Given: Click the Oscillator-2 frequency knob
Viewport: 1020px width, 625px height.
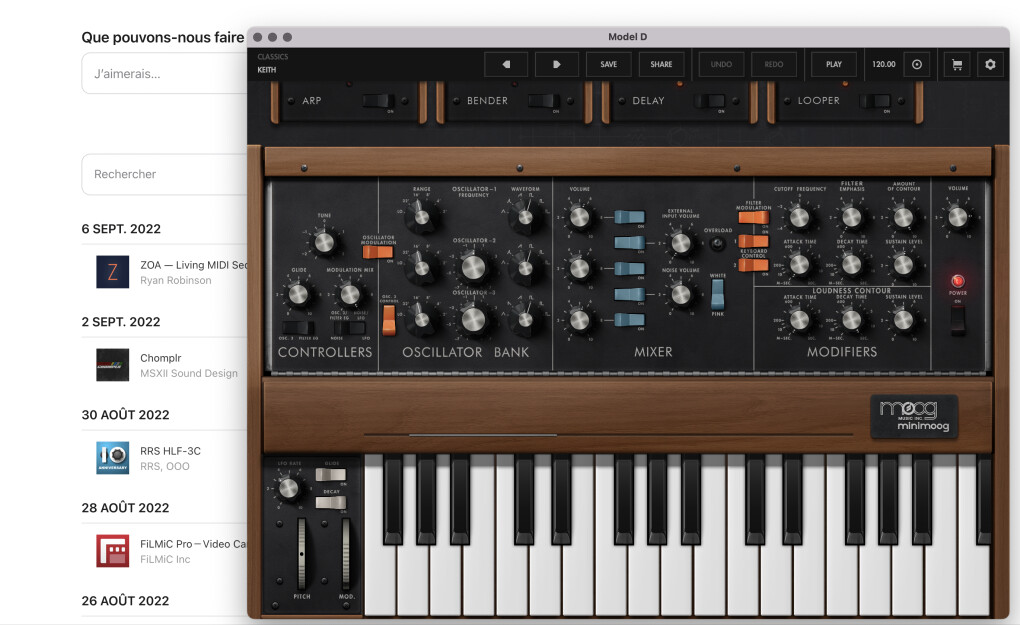Looking at the screenshot, I should (x=473, y=267).
